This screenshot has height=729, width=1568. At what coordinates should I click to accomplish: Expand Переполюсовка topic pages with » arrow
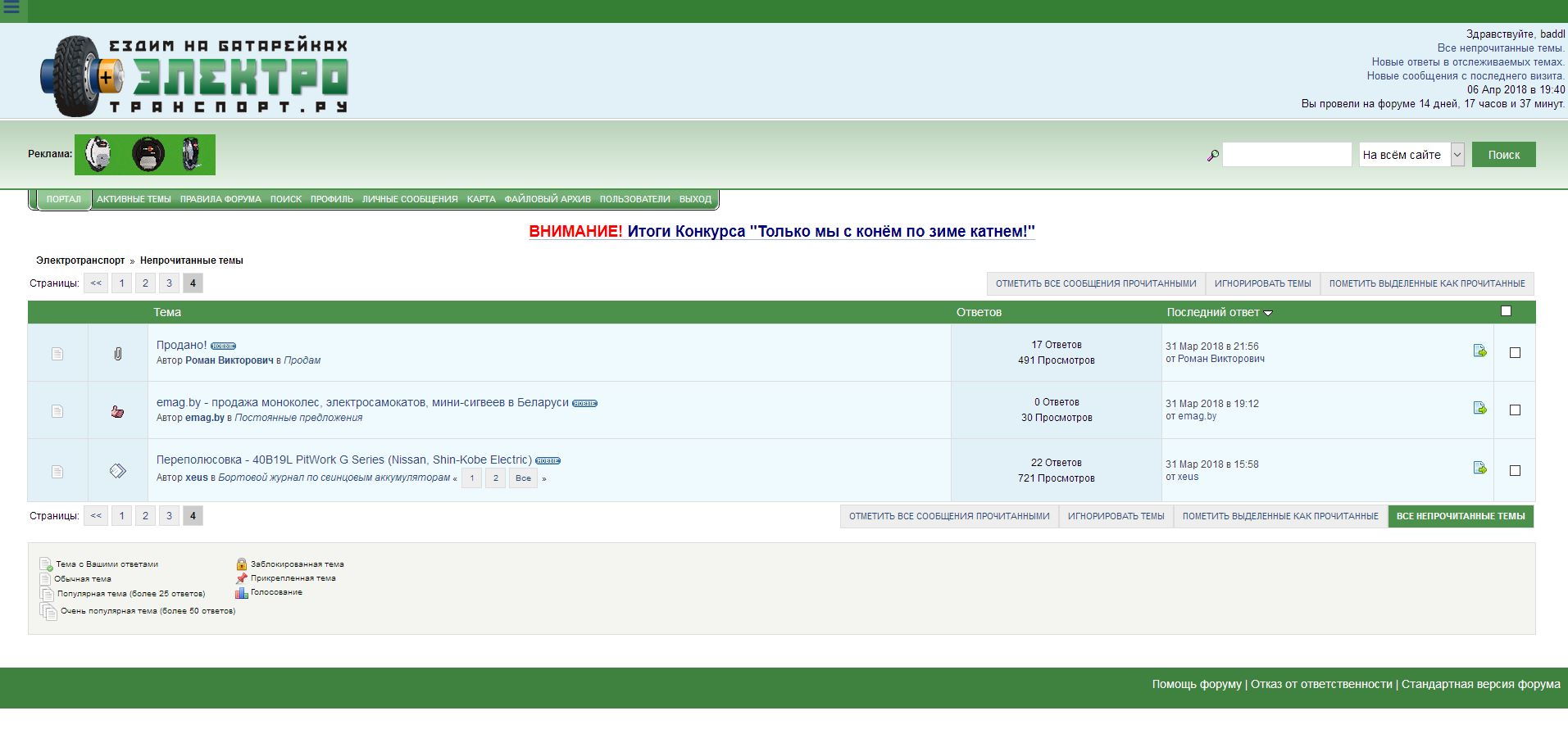click(544, 479)
